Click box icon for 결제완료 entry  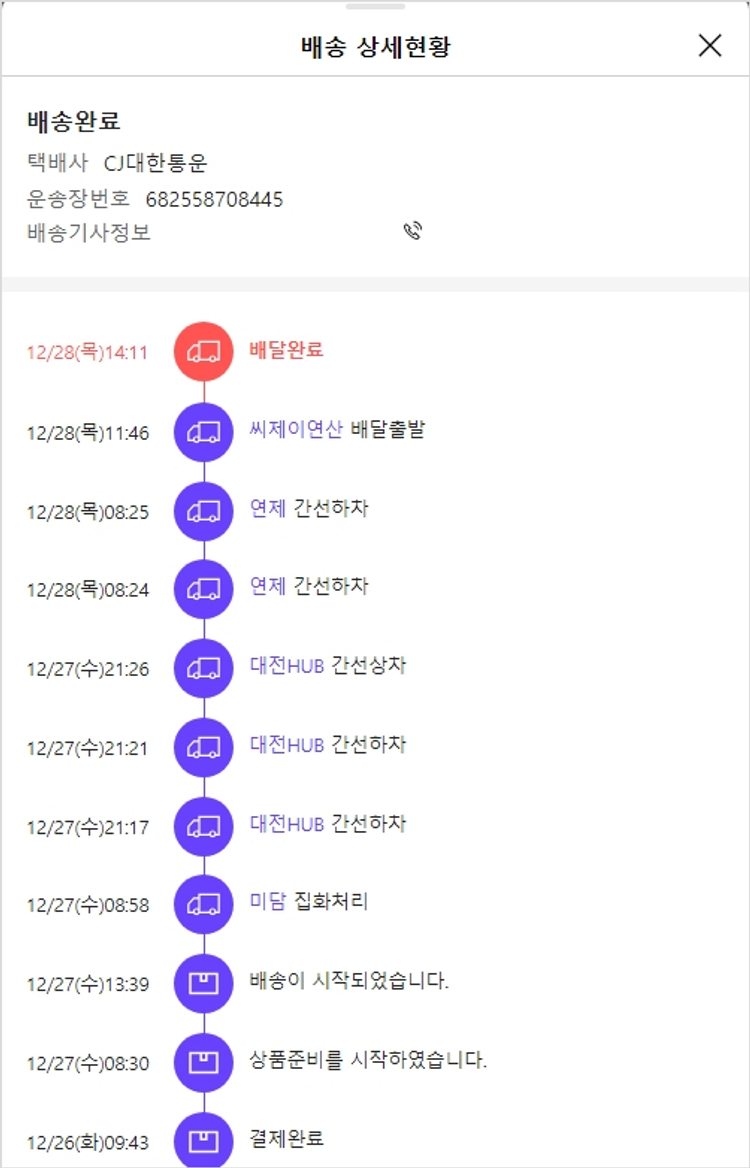204,1140
